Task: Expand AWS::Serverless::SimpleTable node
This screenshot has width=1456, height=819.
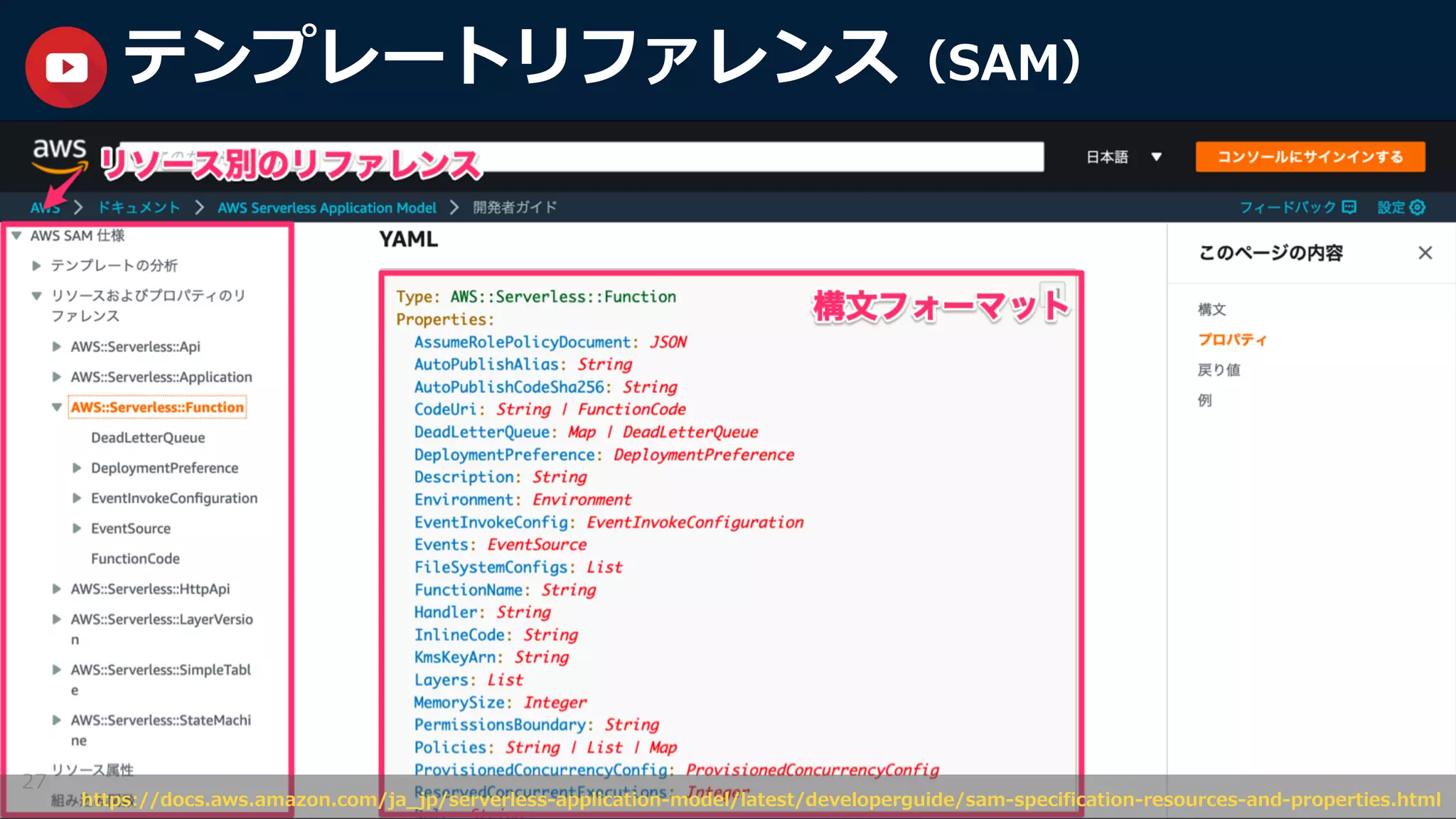Action: [x=56, y=670]
